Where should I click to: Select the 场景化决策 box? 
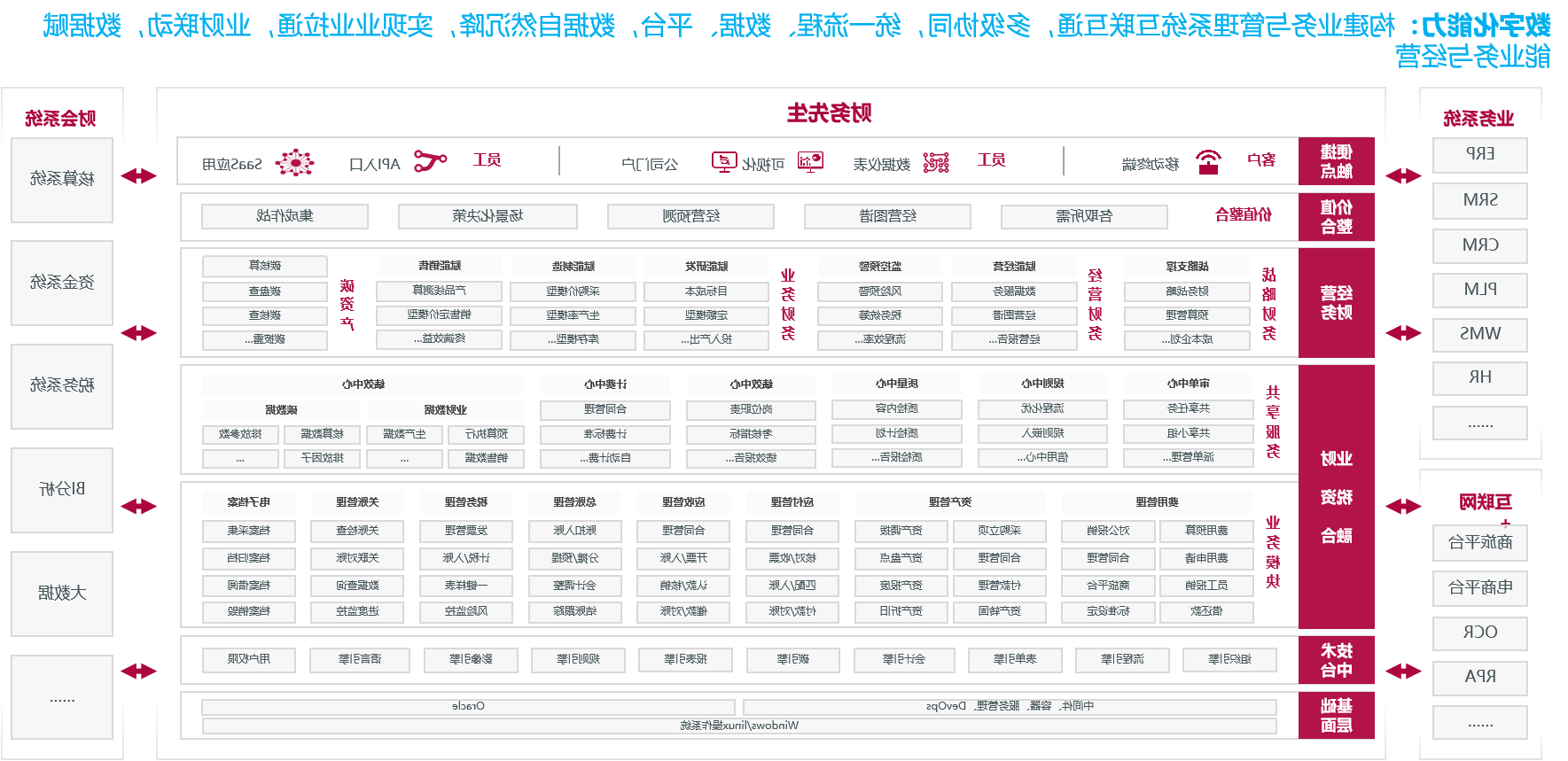coord(488,216)
